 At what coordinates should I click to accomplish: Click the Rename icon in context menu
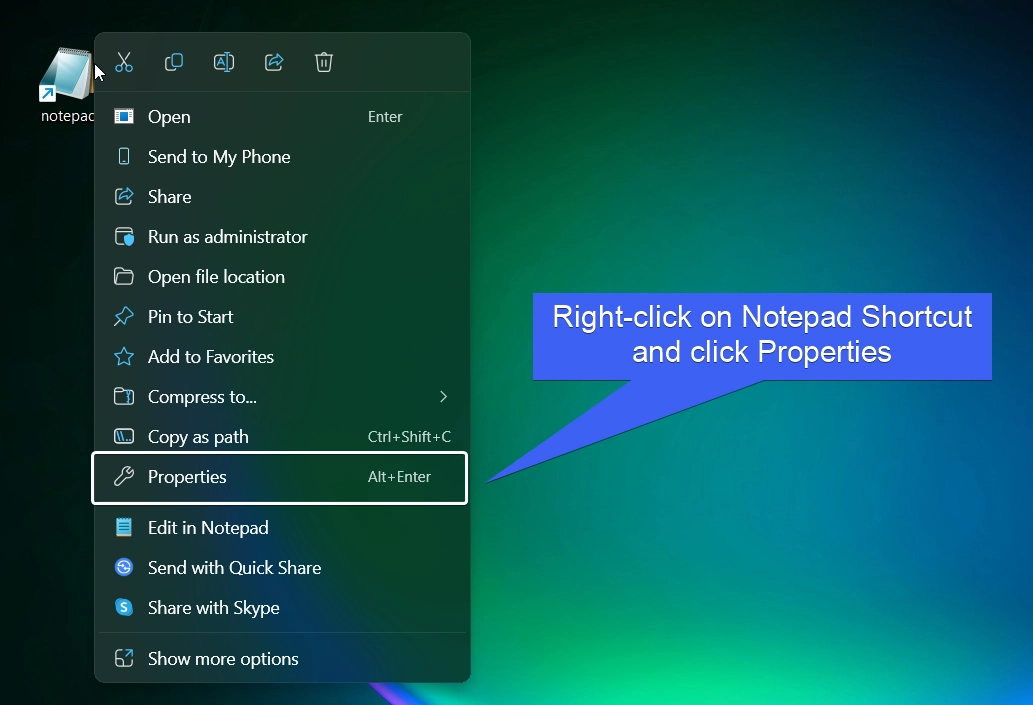(224, 63)
